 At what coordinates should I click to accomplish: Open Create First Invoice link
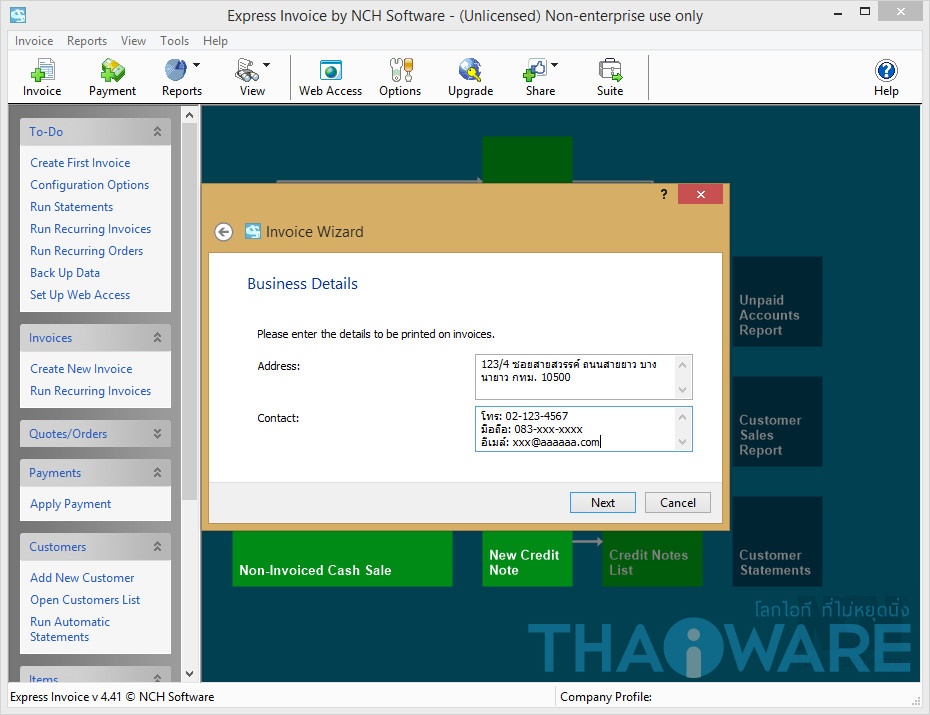[80, 162]
